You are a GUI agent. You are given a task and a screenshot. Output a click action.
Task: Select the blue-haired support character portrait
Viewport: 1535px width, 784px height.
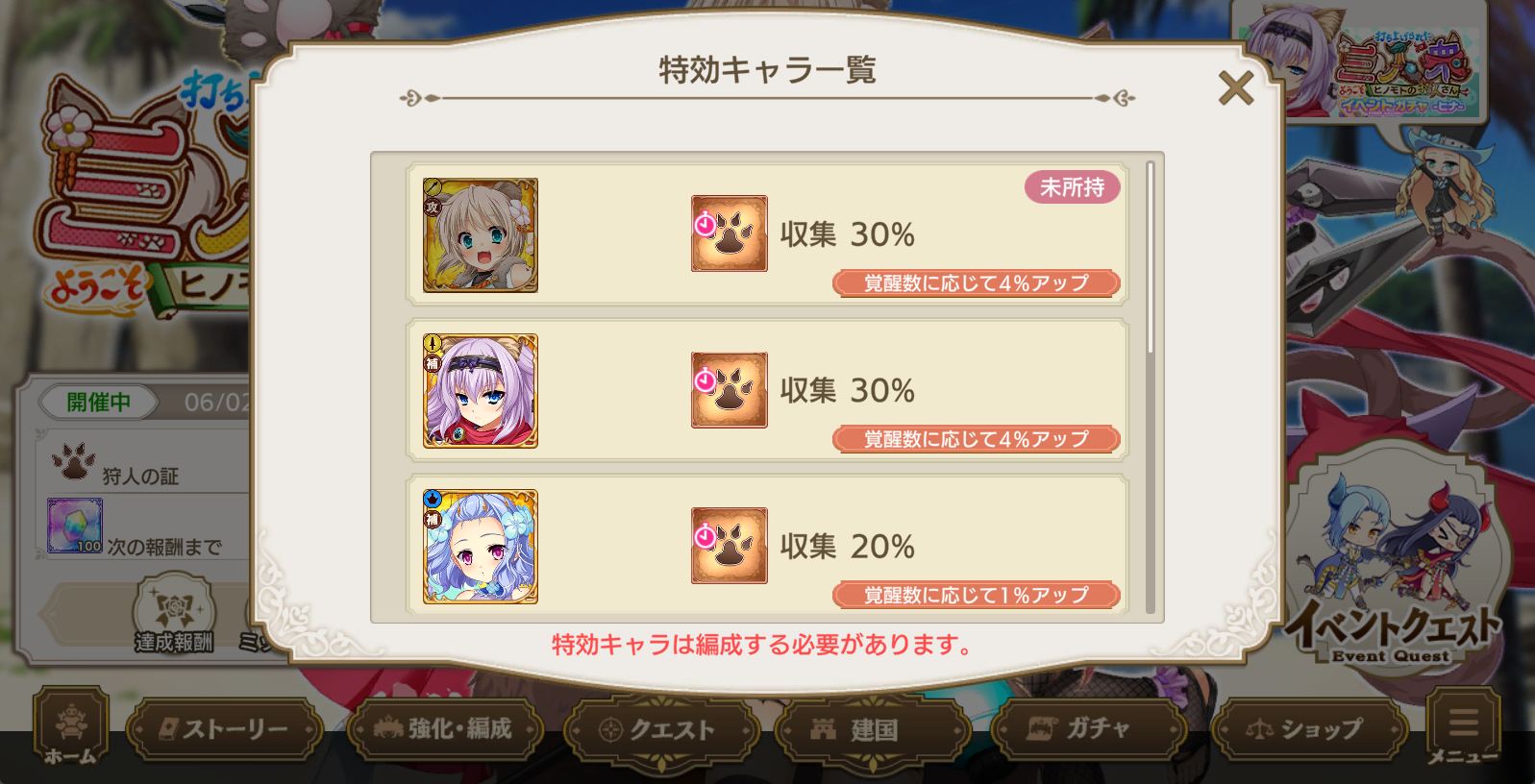[481, 547]
